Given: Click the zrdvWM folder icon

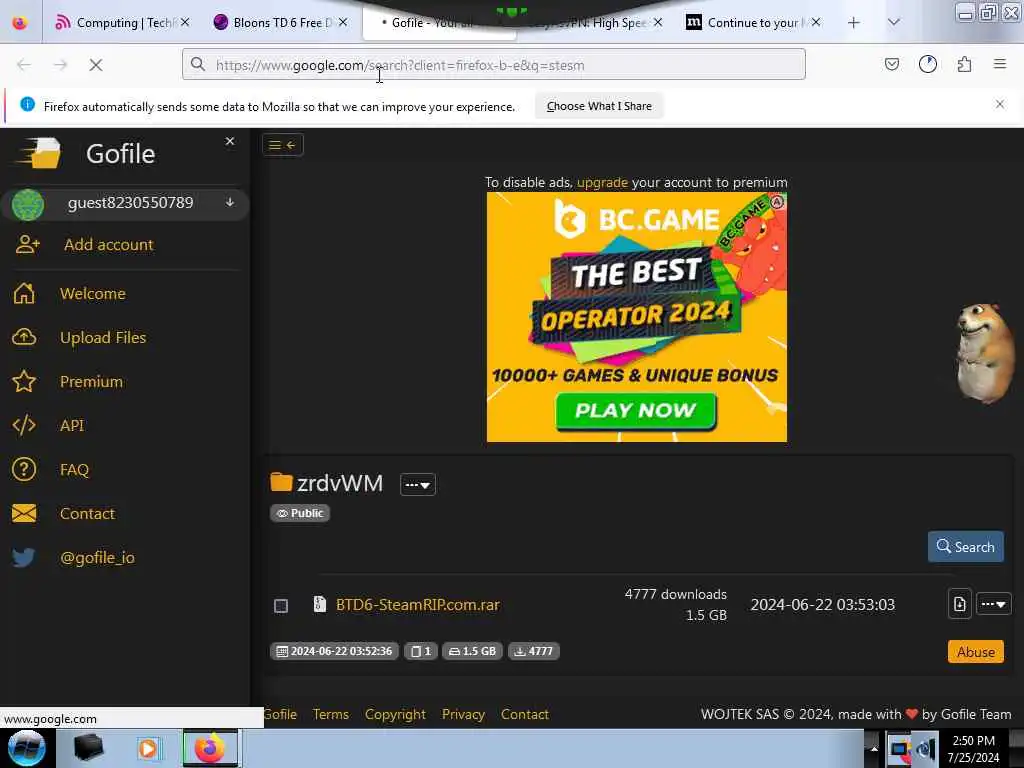Looking at the screenshot, I should click(281, 483).
